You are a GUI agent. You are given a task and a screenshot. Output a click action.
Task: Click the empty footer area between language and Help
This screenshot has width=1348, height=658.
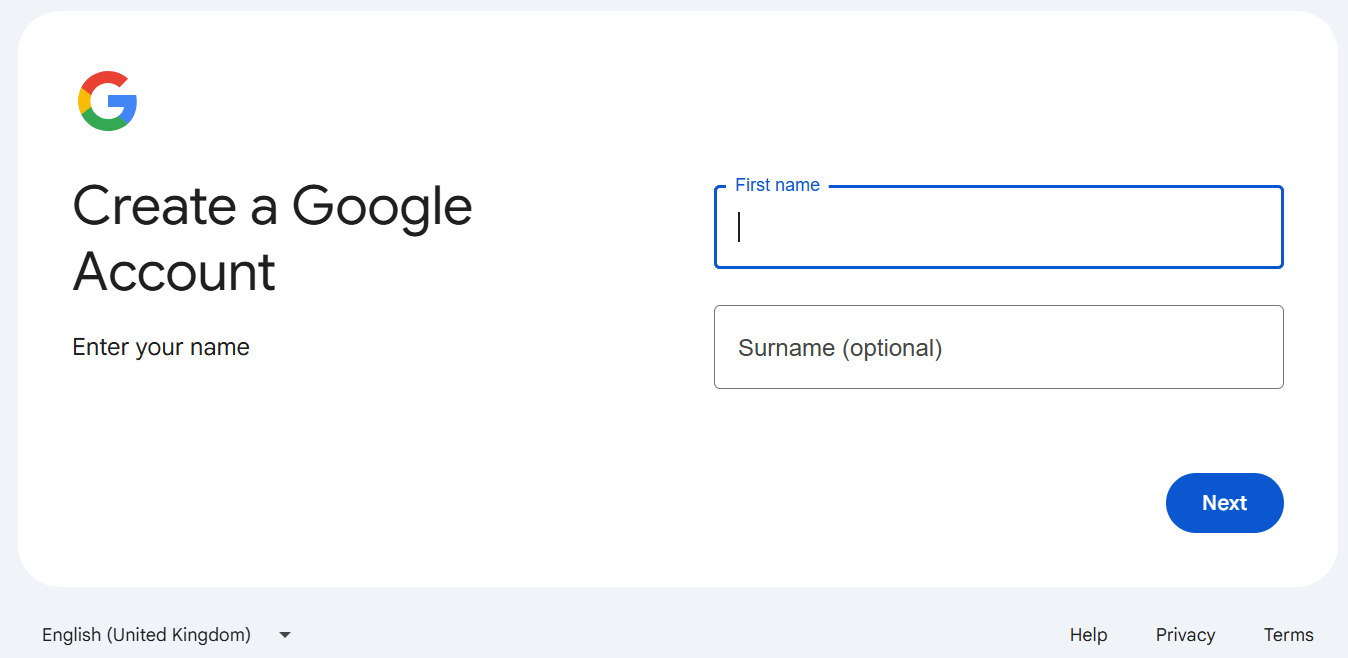(x=680, y=635)
